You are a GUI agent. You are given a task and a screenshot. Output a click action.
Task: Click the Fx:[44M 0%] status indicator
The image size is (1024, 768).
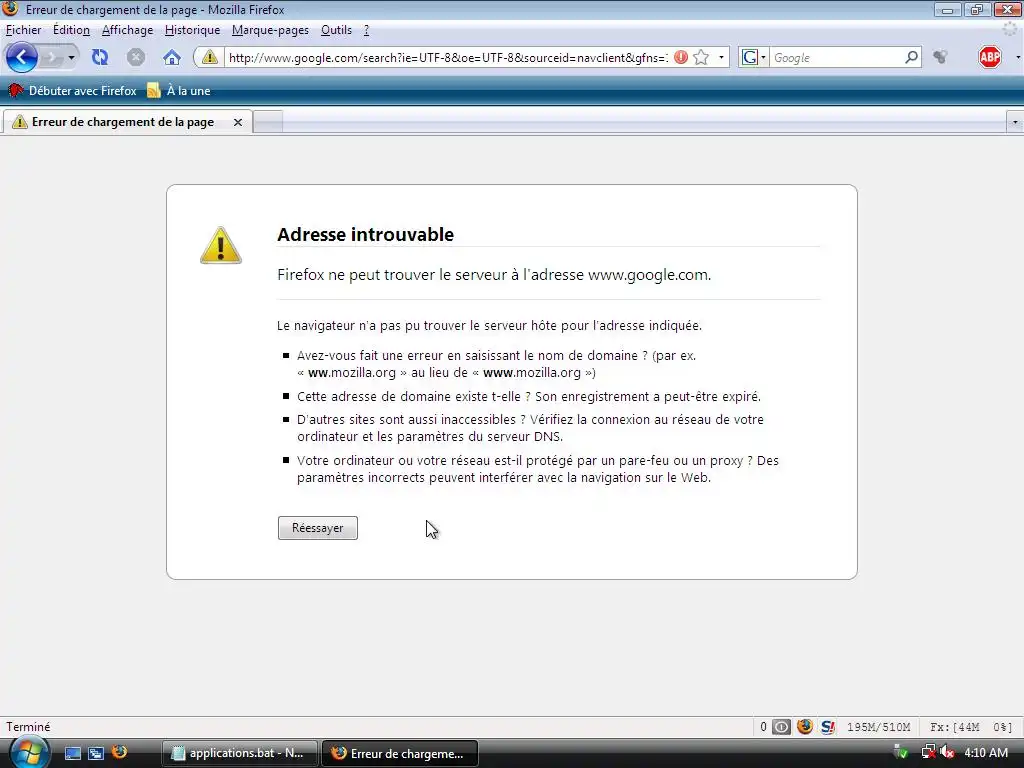971,727
